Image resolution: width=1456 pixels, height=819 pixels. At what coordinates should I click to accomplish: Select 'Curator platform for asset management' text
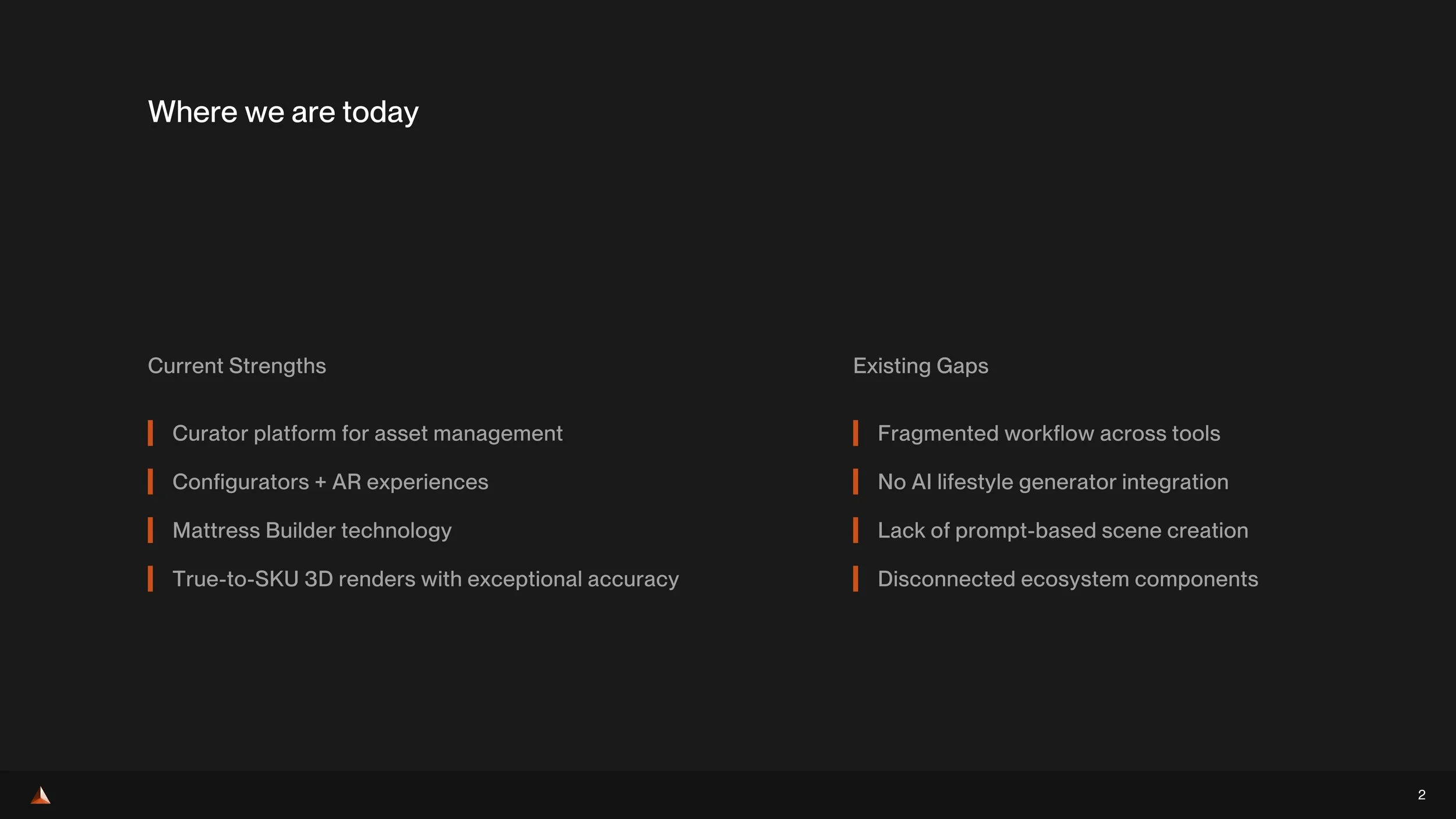(367, 433)
